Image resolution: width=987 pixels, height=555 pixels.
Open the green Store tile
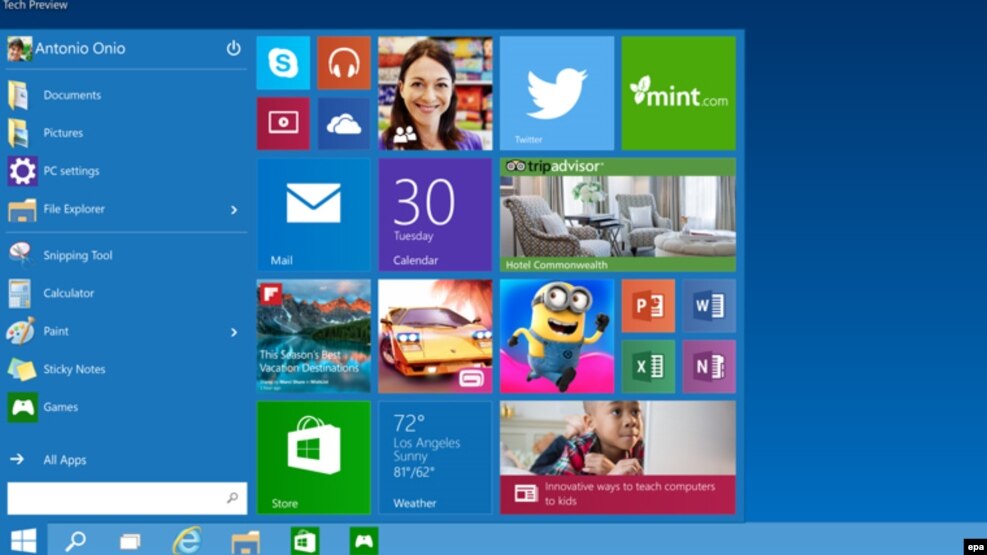313,457
